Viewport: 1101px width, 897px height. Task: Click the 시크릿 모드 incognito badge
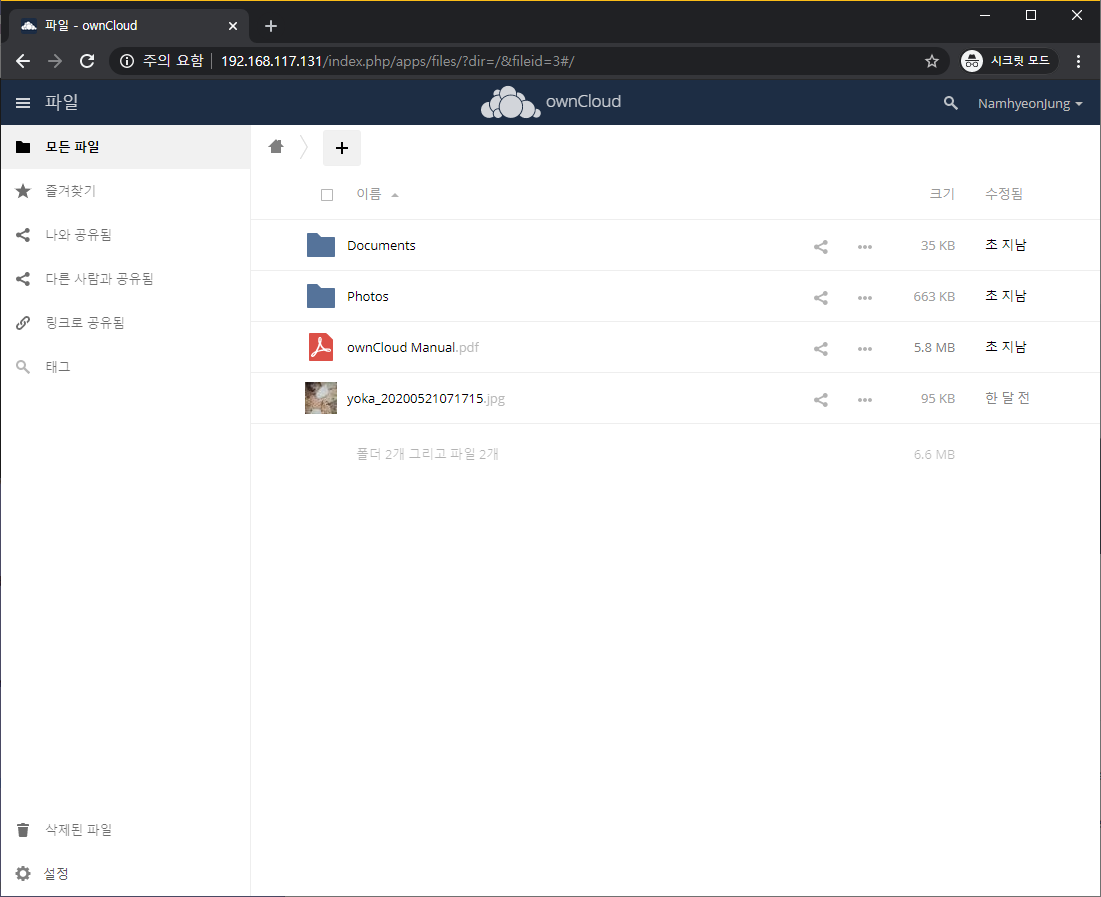pyautogui.click(x=1009, y=61)
